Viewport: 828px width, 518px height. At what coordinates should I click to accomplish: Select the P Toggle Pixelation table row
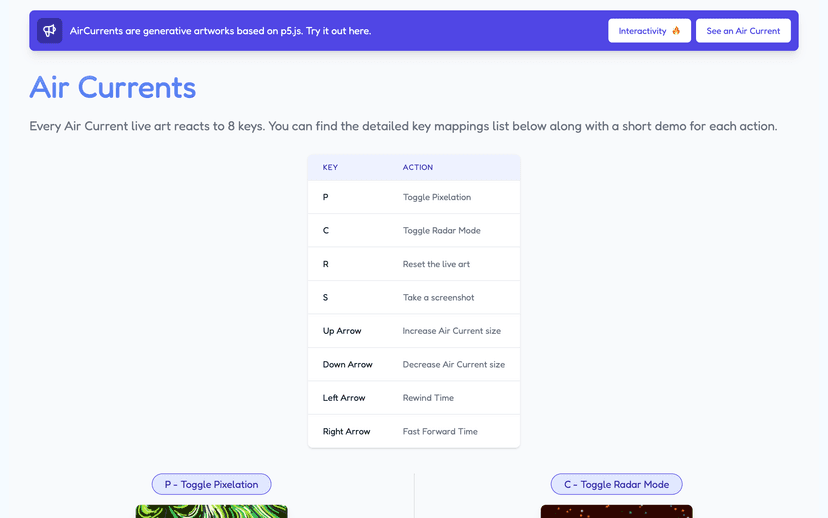point(414,197)
